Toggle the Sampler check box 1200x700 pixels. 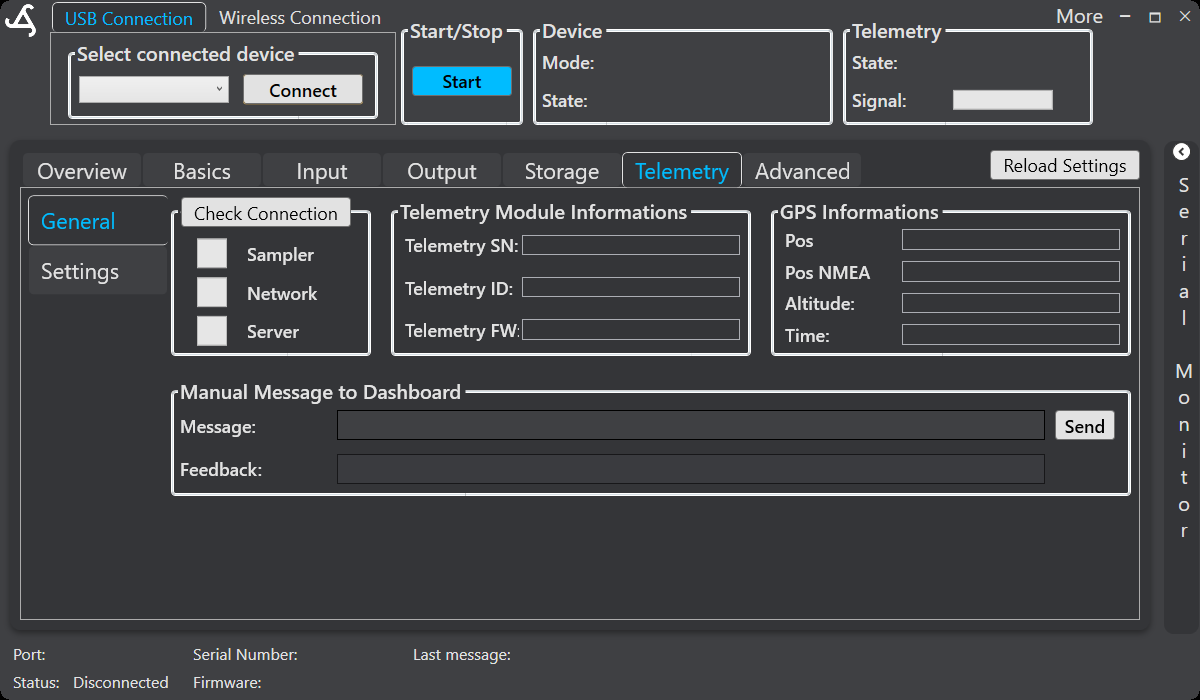click(x=212, y=254)
